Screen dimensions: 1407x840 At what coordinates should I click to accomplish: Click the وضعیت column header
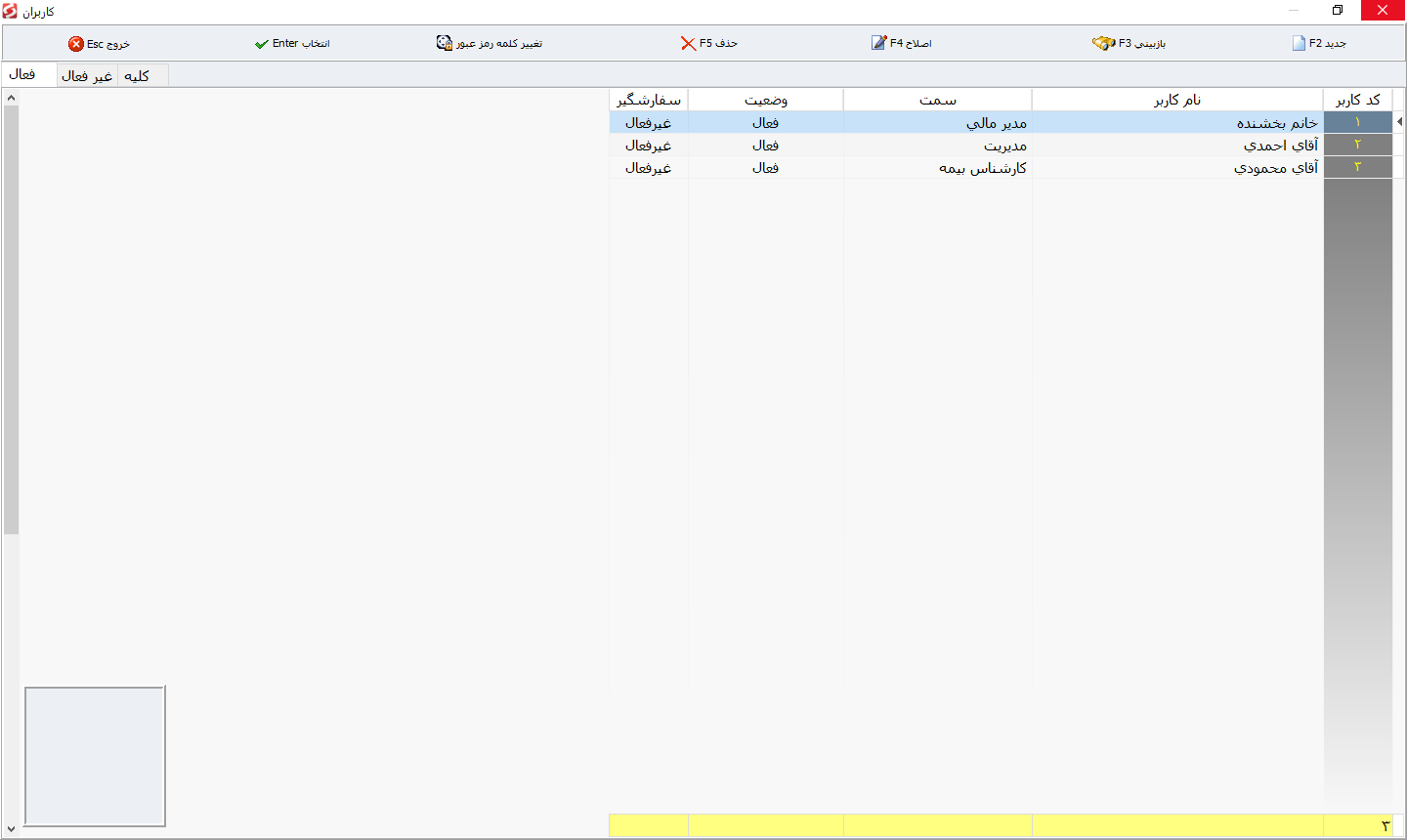click(765, 100)
